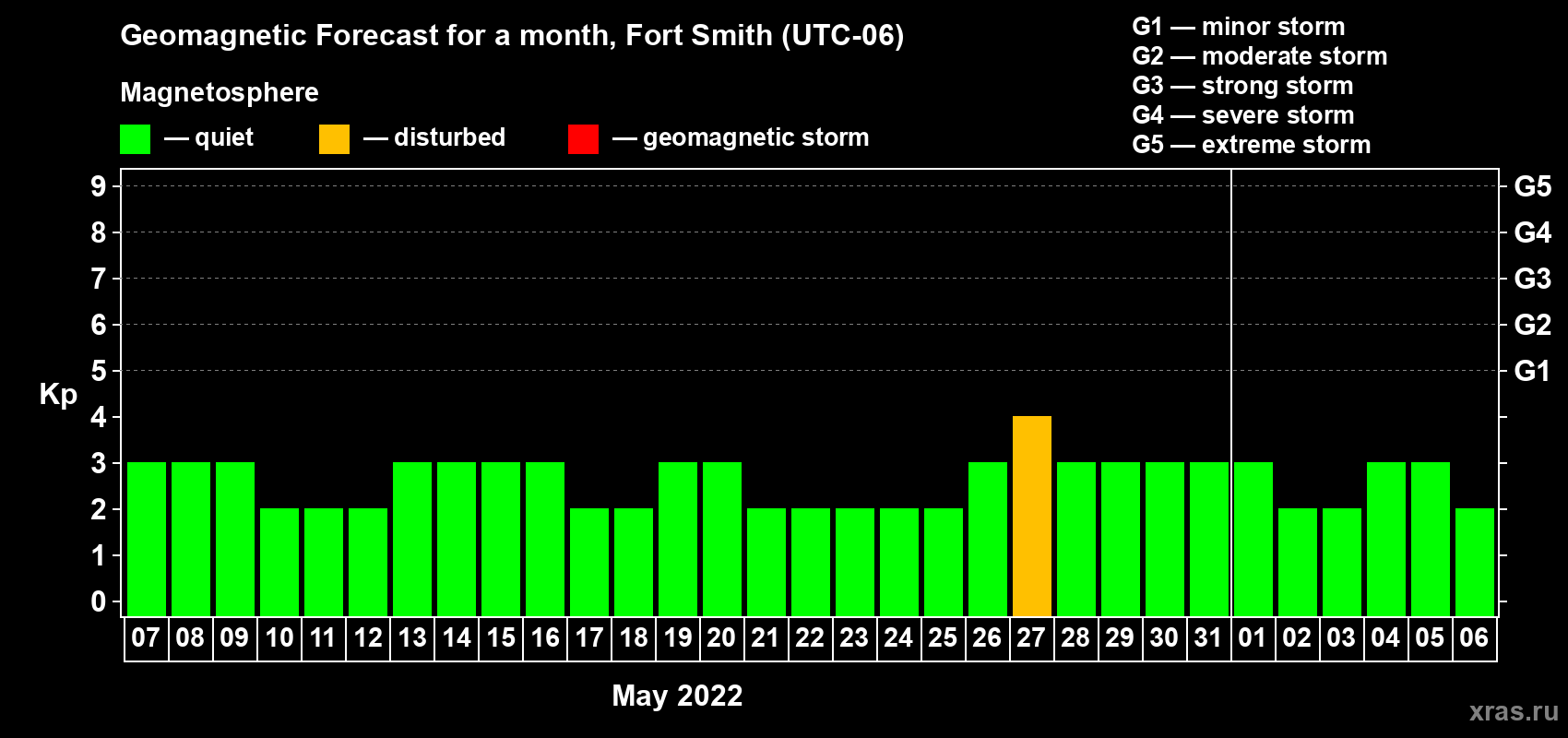Click the orange disturbed legend swatch
Screen dimensions: 1568x738
click(x=334, y=139)
